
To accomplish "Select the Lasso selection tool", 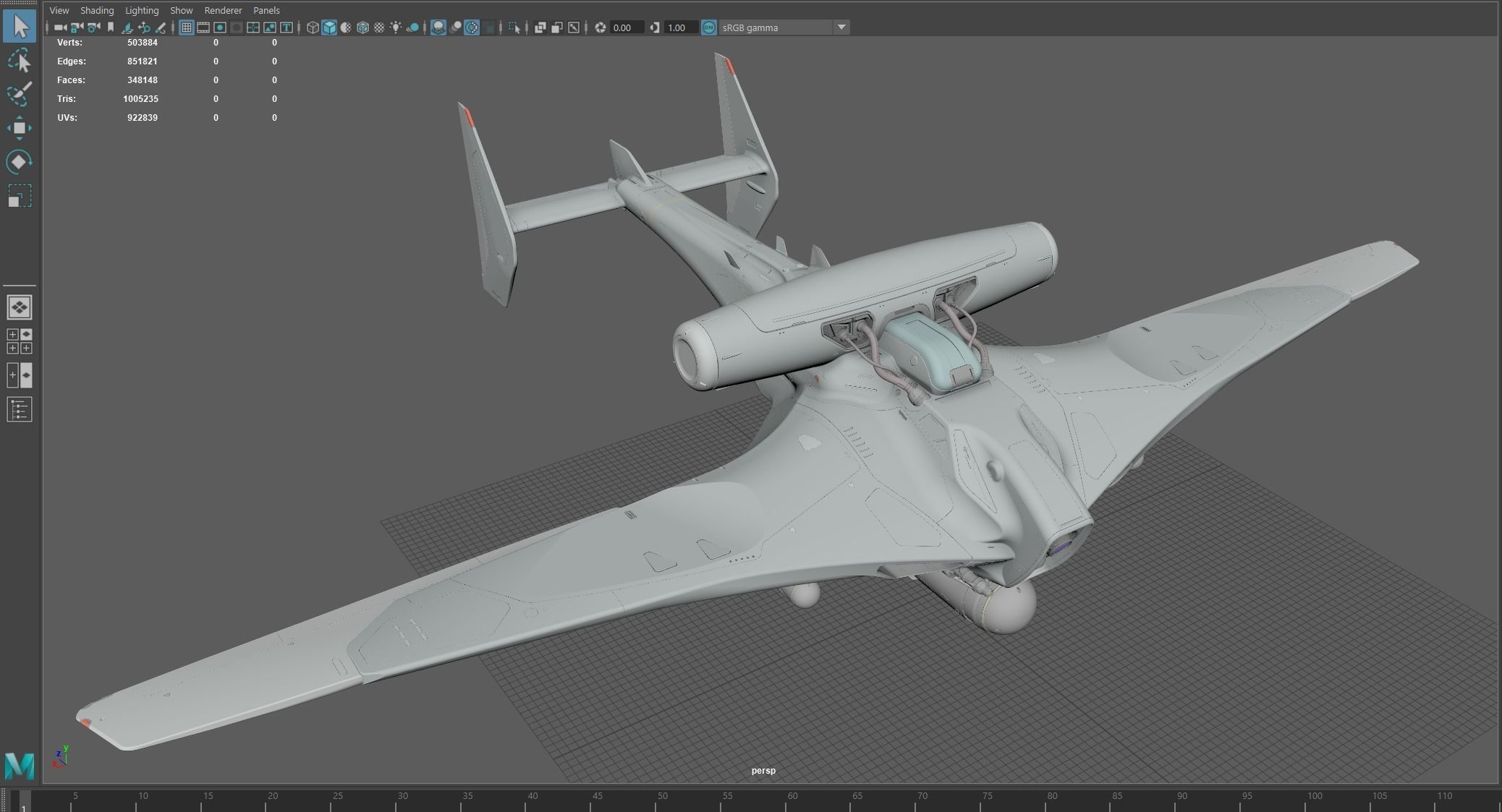I will pyautogui.click(x=20, y=60).
